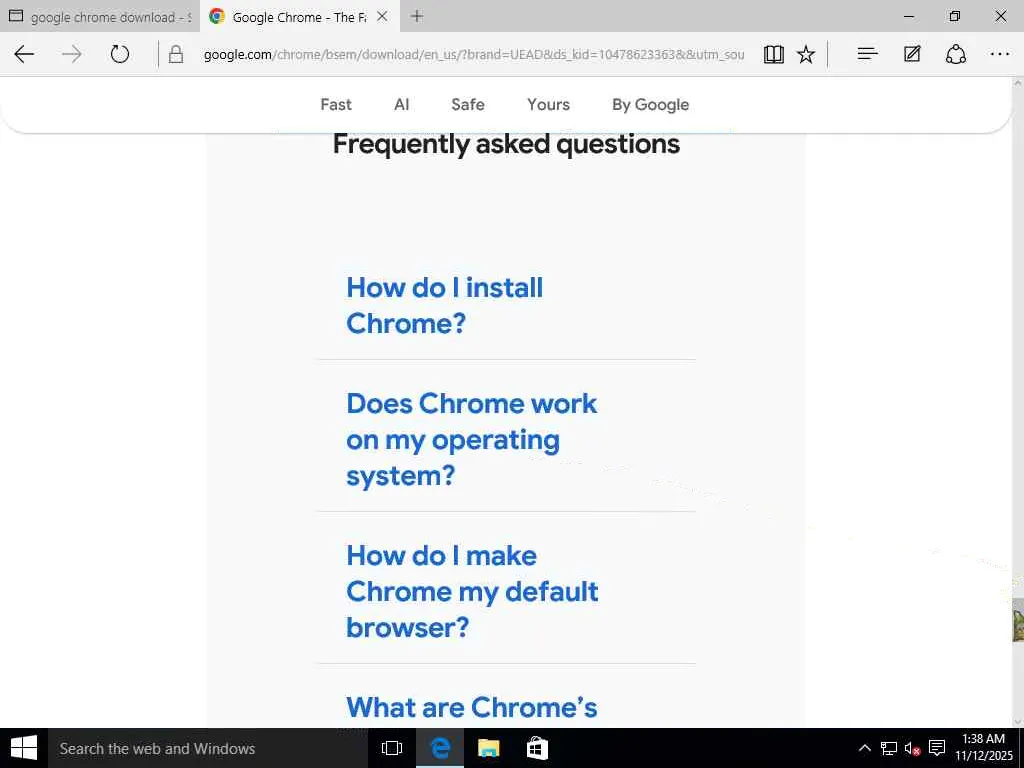The height and width of the screenshot is (768, 1024).
Task: Click the scrollbar down arrow
Action: coord(1017,722)
